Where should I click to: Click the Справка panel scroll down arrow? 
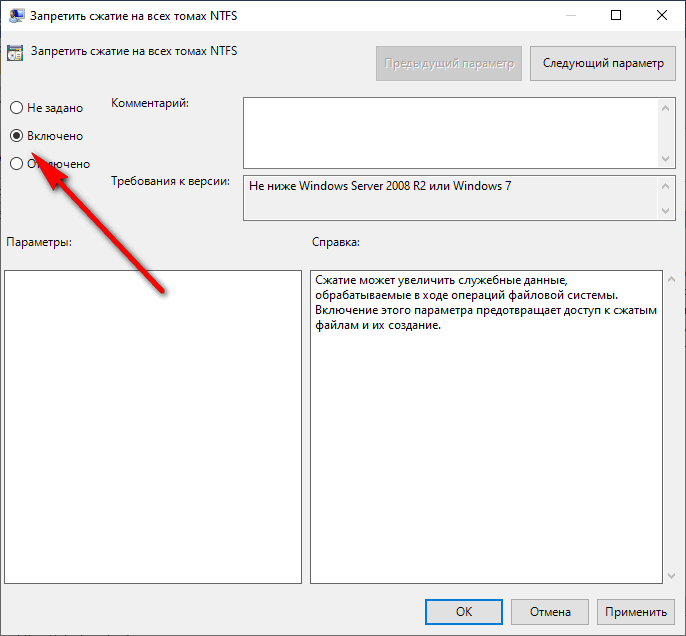point(672,576)
